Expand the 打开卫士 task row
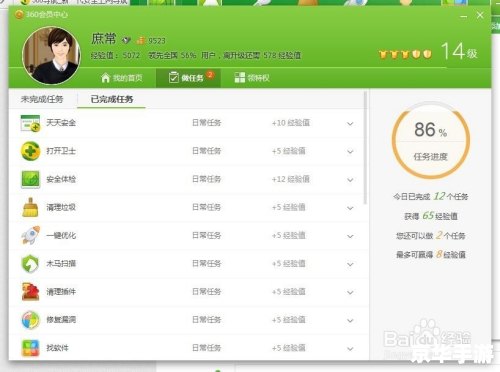The image size is (500, 372). coord(350,152)
